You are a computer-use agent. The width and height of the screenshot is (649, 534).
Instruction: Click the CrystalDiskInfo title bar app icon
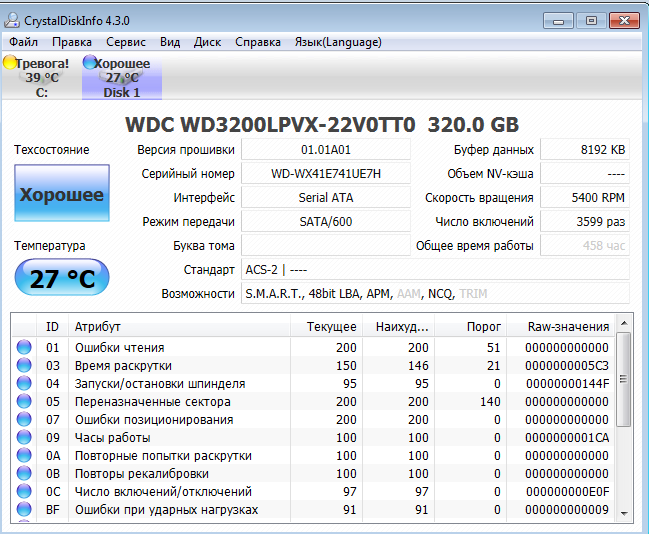[12, 20]
